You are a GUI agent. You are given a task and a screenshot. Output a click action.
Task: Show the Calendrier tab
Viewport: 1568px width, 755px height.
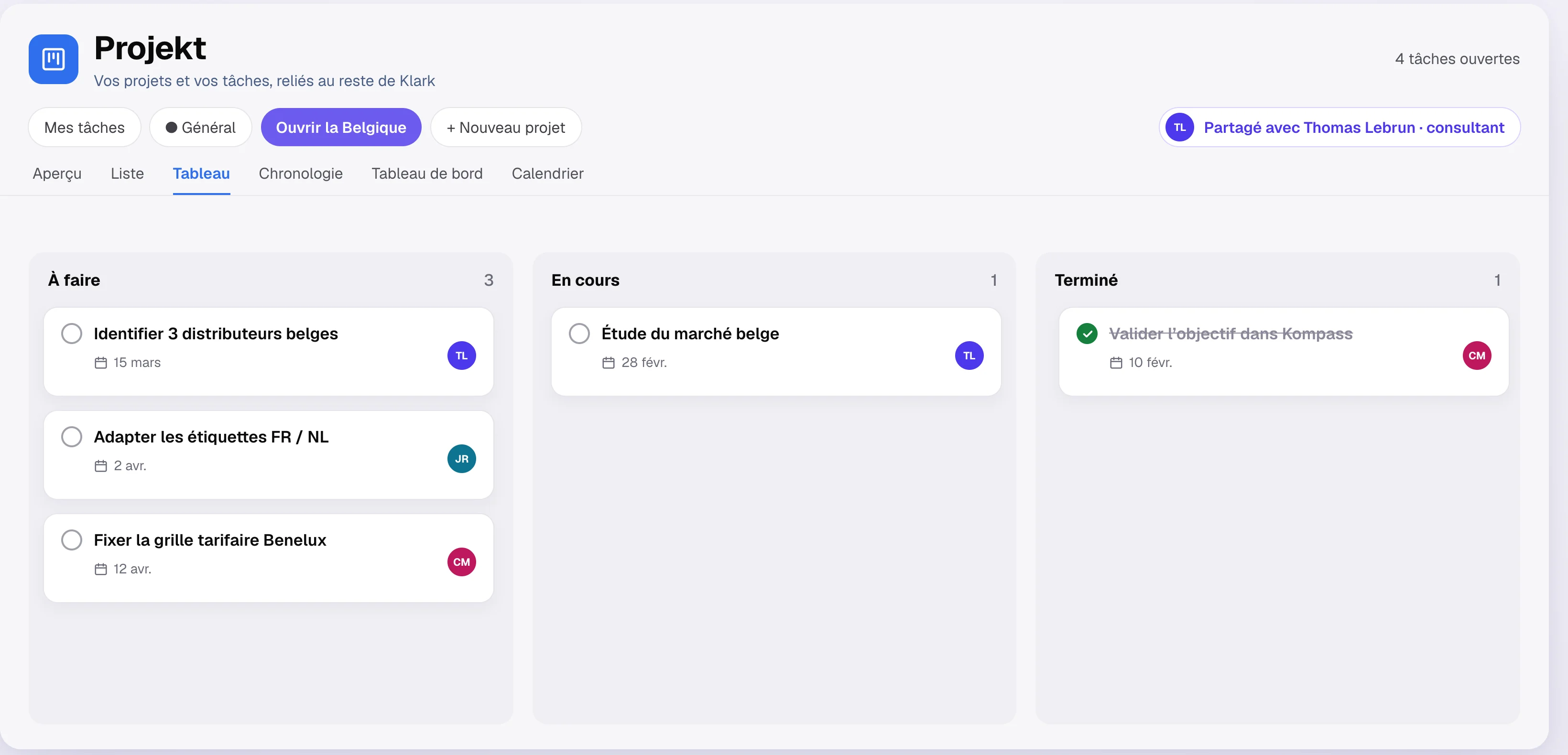(548, 174)
